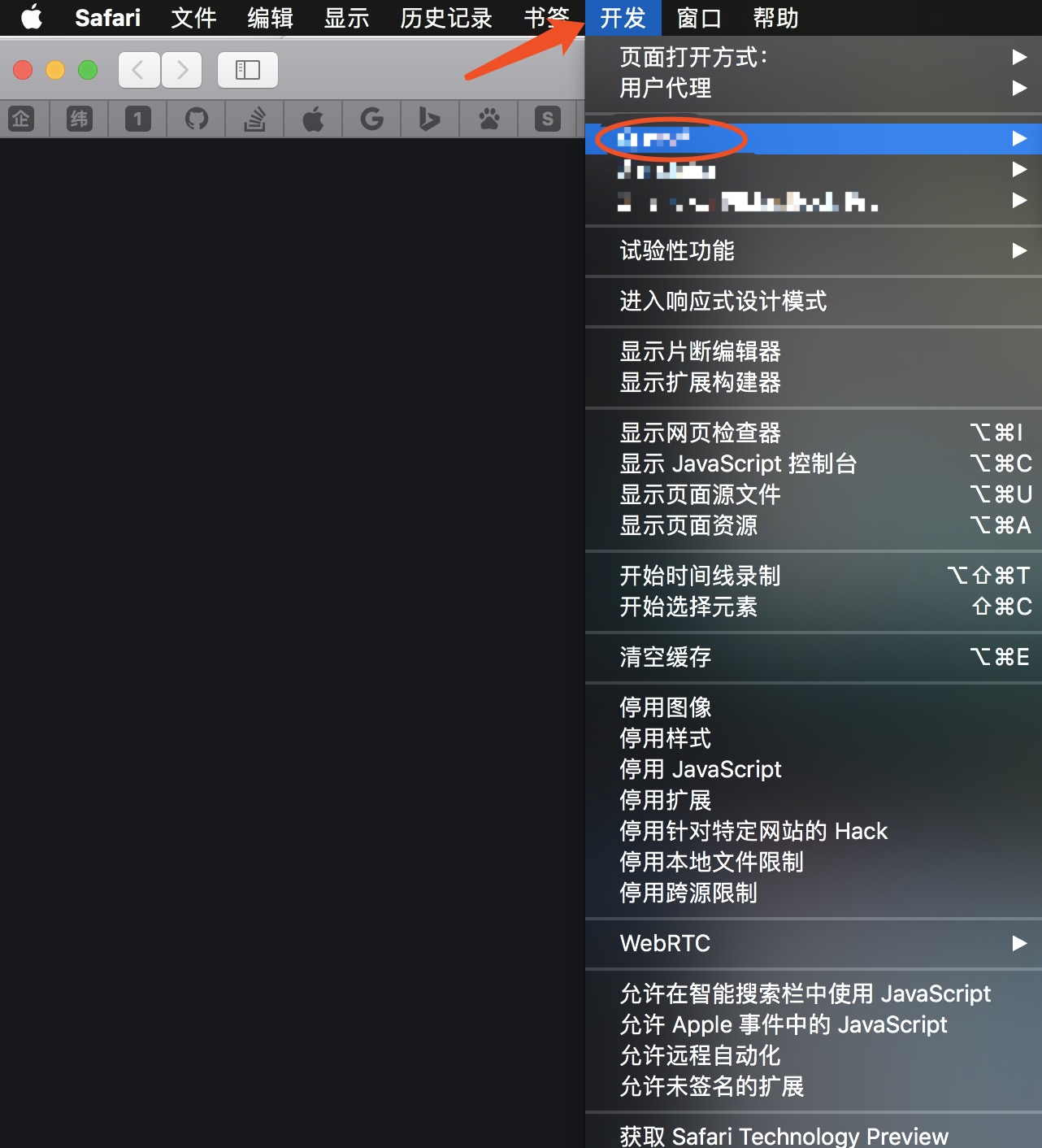Open the 窗口 menu
Image resolution: width=1042 pixels, height=1148 pixels.
(699, 17)
